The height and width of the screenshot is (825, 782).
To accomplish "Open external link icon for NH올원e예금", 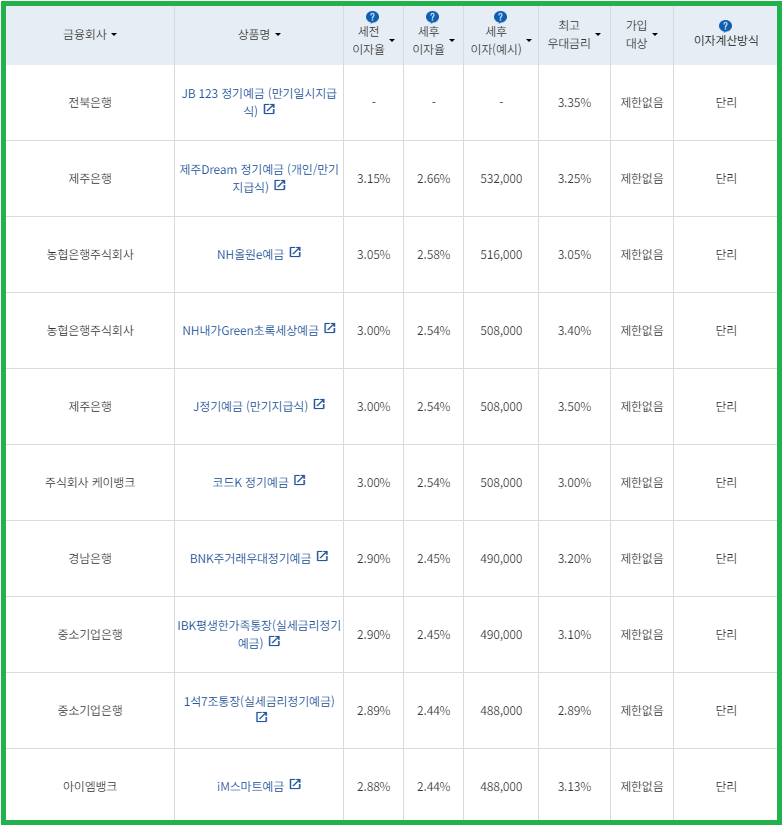I will tap(295, 252).
